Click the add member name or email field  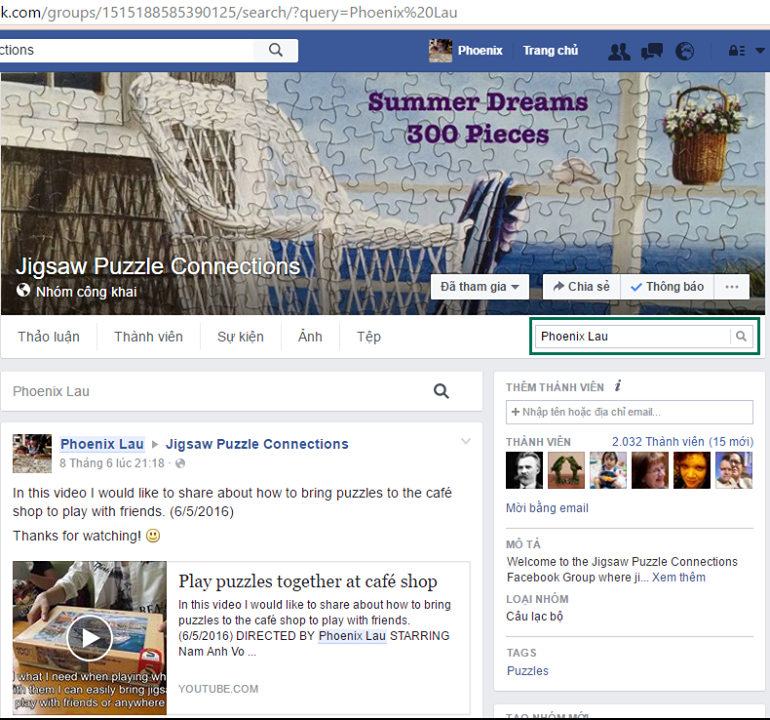coord(630,412)
